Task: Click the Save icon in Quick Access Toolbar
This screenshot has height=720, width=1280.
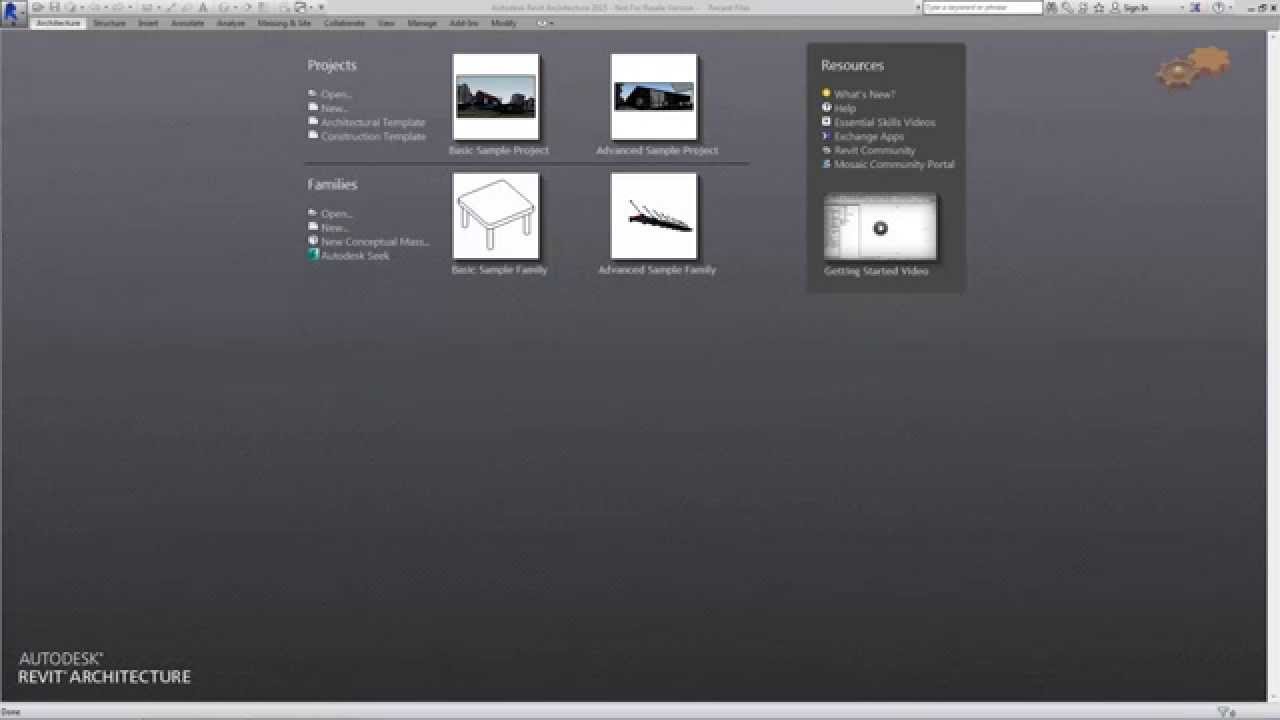Action: coord(54,7)
